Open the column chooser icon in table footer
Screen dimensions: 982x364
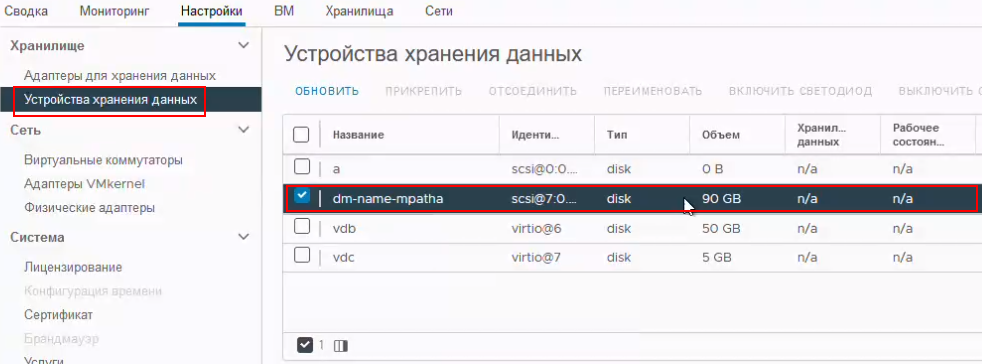tap(341, 345)
